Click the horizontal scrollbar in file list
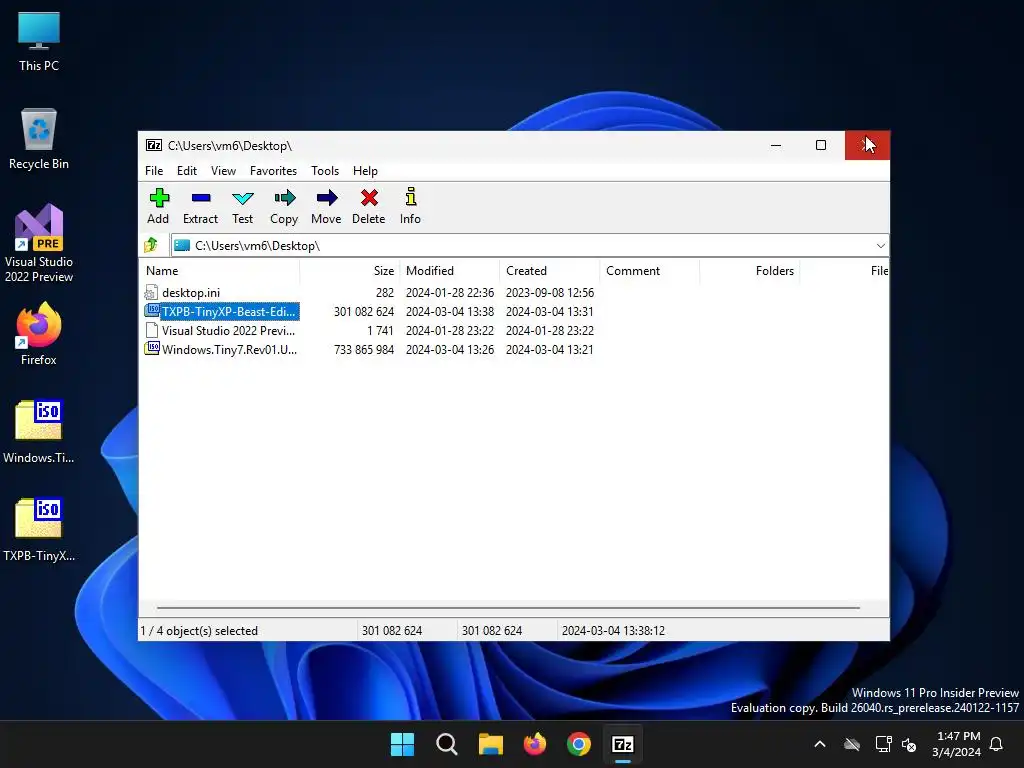 click(508, 607)
